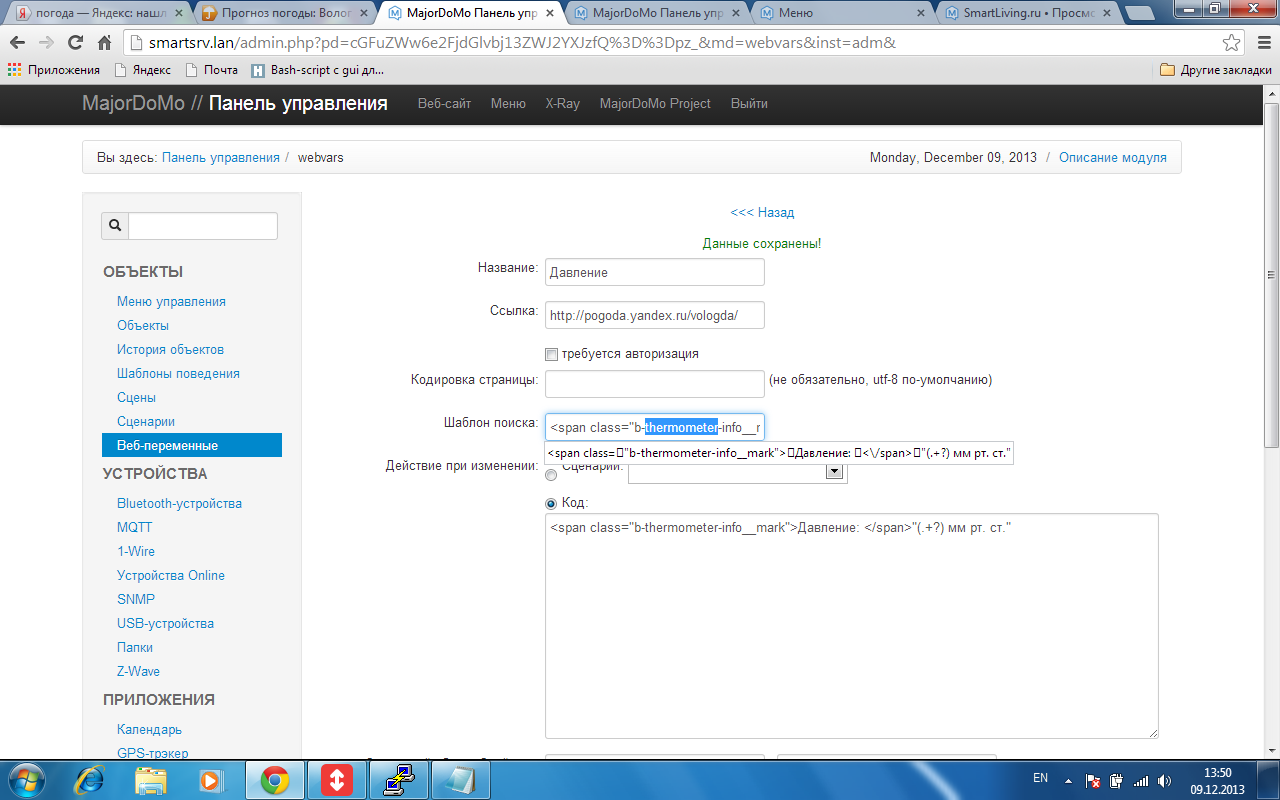
Task: Show hidden tray icons arrow
Action: (1070, 780)
